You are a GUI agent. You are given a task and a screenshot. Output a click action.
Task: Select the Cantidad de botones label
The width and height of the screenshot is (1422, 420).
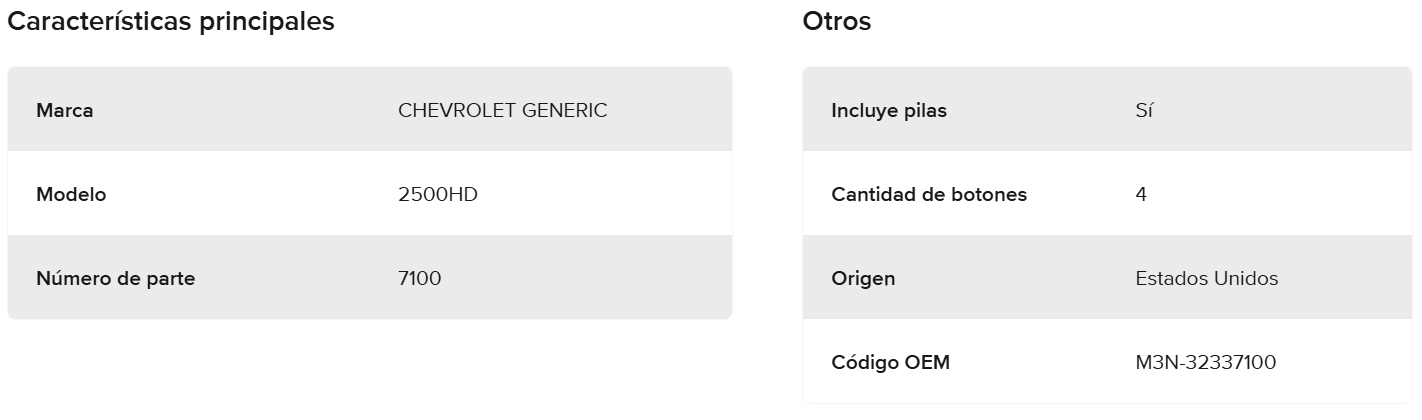click(x=928, y=194)
